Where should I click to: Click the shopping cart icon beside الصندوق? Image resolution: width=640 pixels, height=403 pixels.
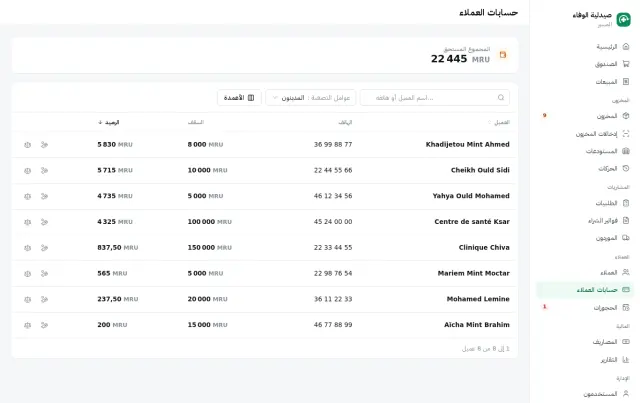click(626, 64)
